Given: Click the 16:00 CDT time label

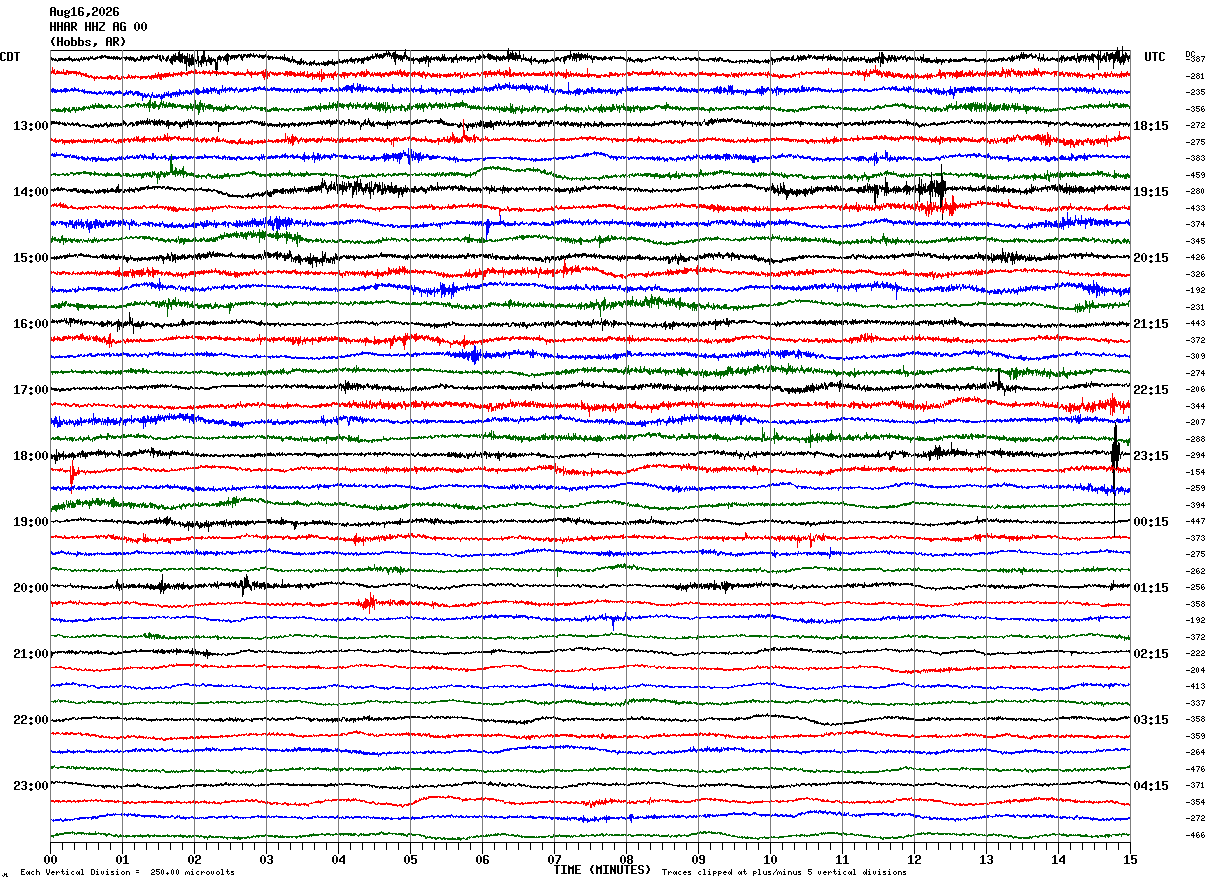Looking at the screenshot, I should [31, 324].
